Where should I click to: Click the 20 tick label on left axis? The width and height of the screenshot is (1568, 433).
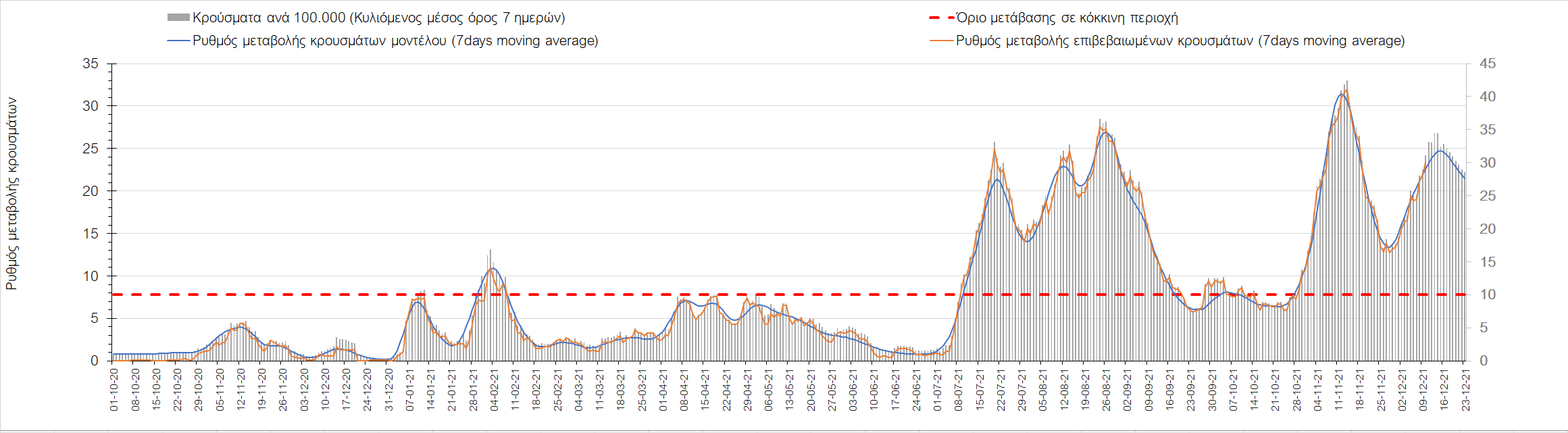coord(91,191)
